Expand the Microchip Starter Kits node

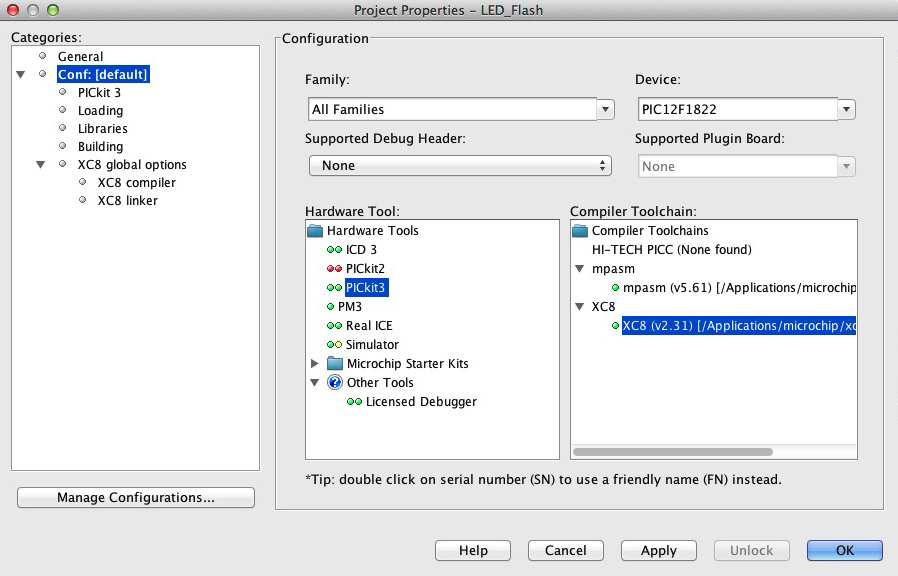(316, 364)
